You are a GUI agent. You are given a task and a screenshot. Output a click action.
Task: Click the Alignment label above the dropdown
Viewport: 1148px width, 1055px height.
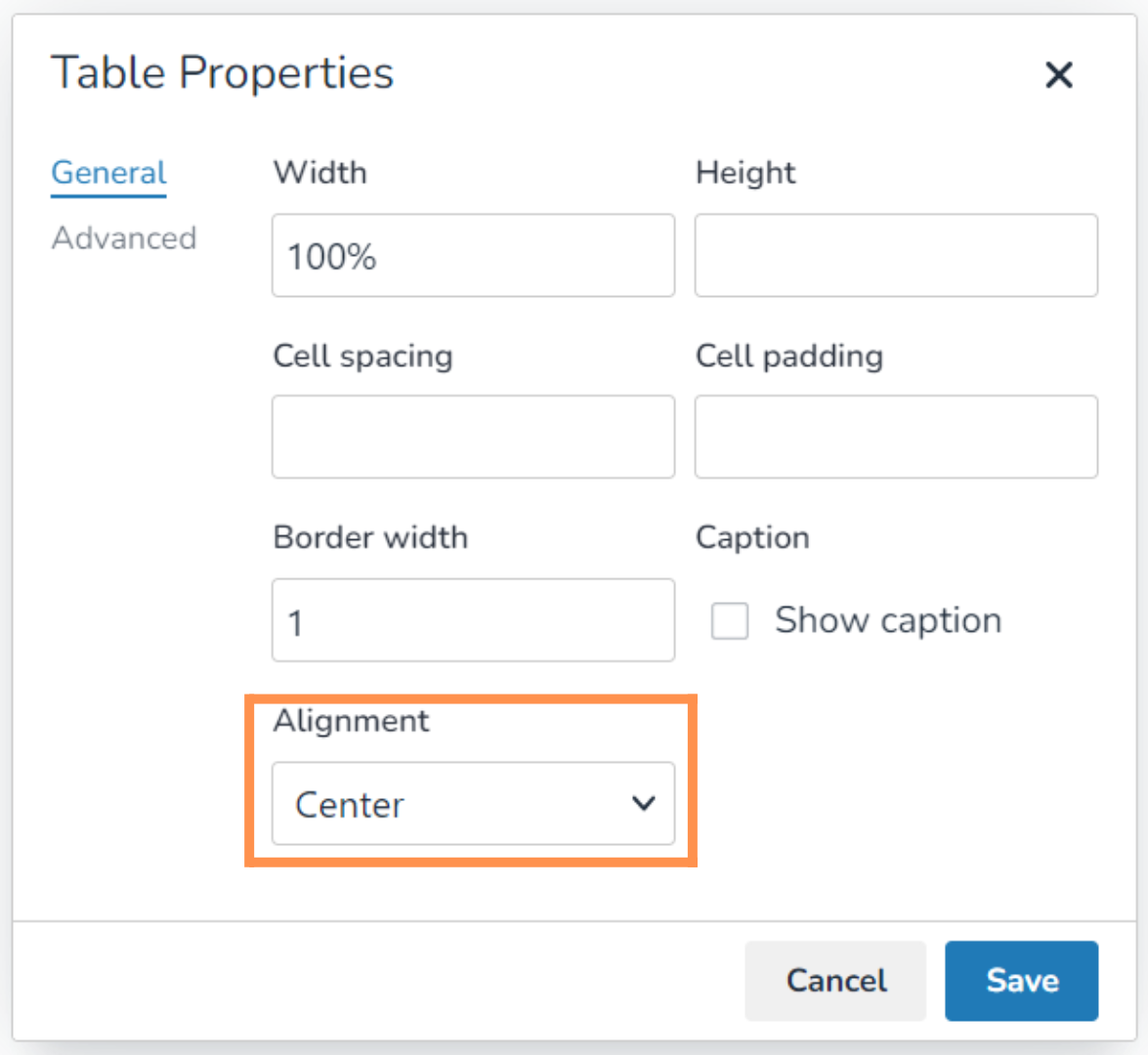(351, 721)
